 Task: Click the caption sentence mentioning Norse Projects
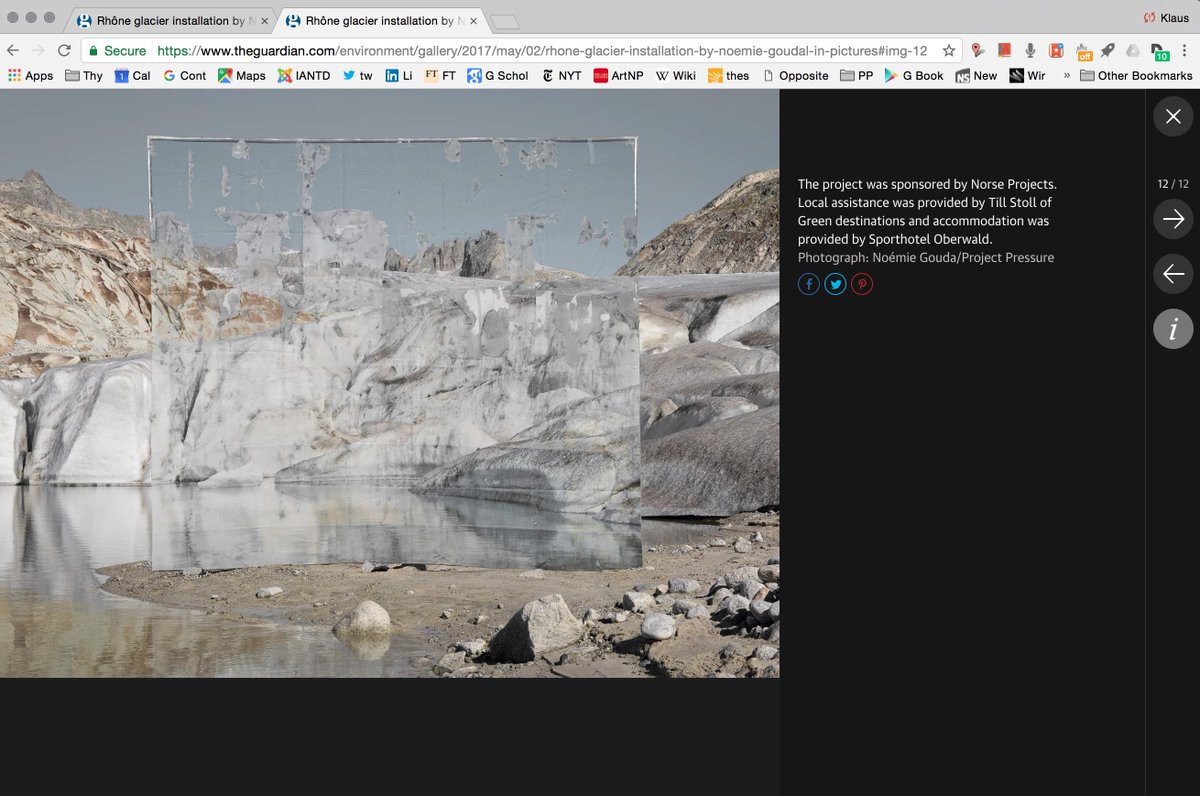point(927,184)
